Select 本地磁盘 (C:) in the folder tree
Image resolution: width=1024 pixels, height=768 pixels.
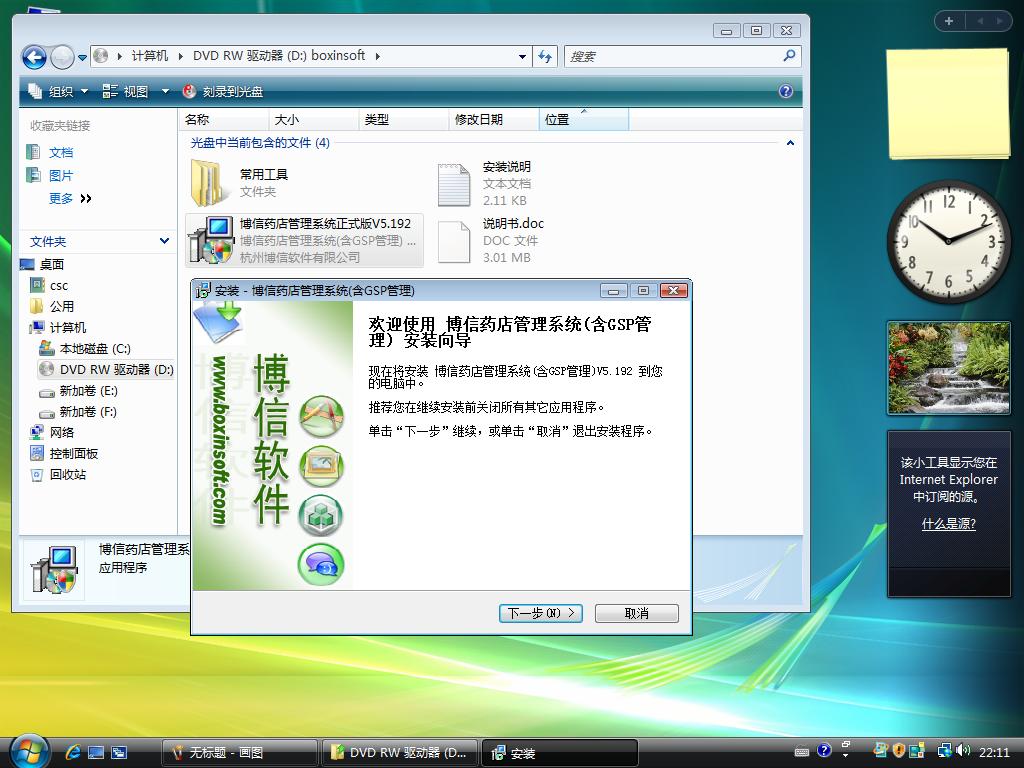point(94,348)
